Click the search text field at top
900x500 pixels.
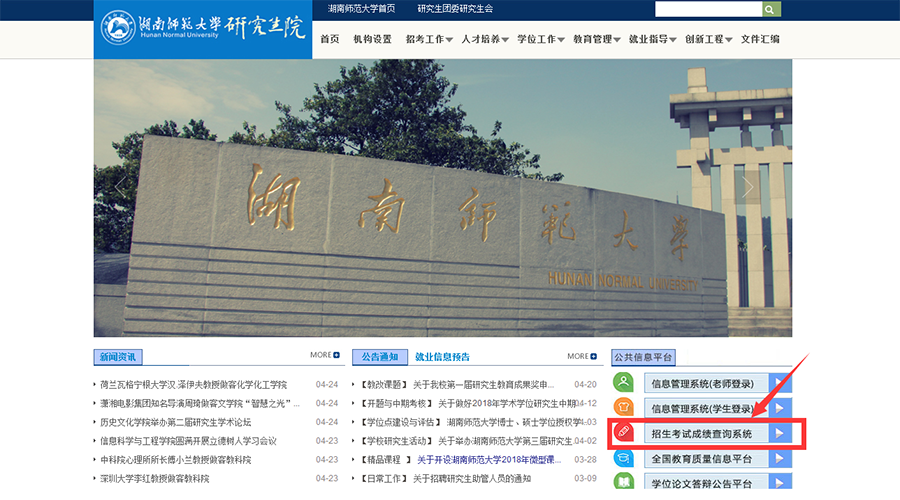[x=709, y=9]
